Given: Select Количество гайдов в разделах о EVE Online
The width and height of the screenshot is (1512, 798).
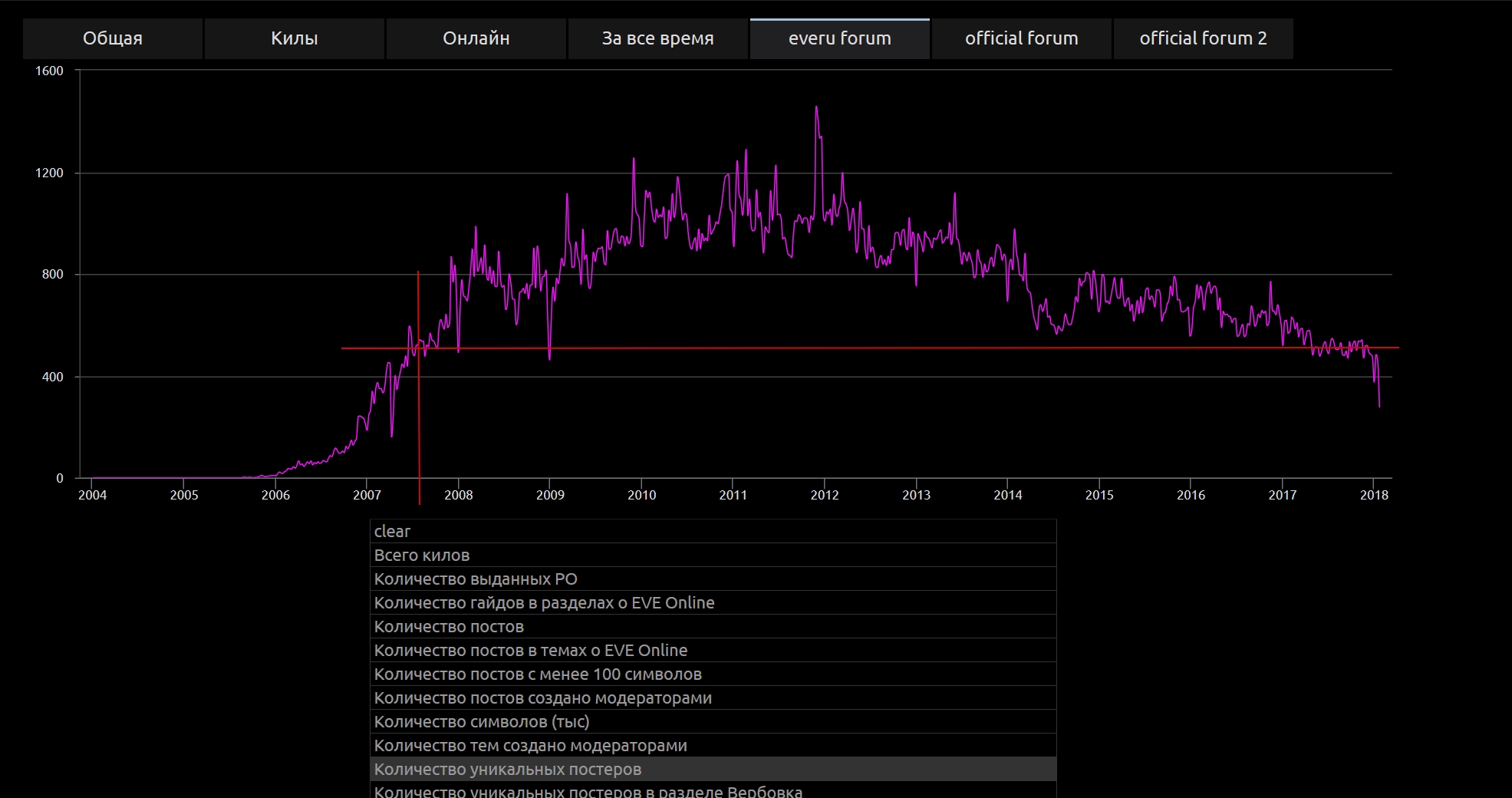Looking at the screenshot, I should click(713, 602).
